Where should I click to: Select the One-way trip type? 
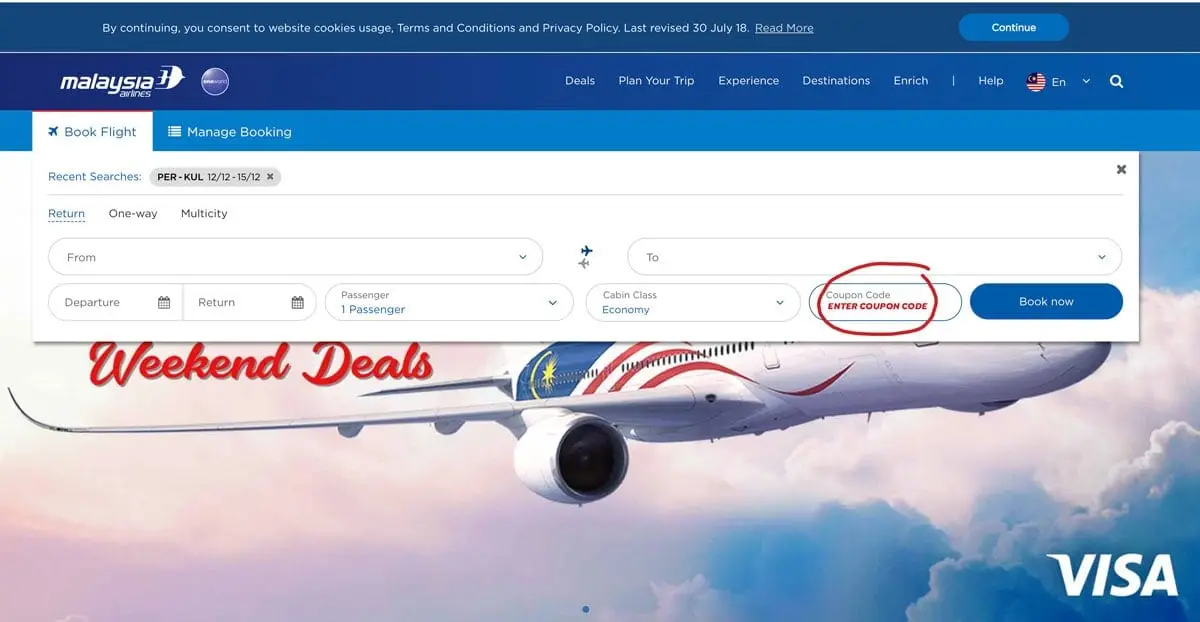click(133, 213)
